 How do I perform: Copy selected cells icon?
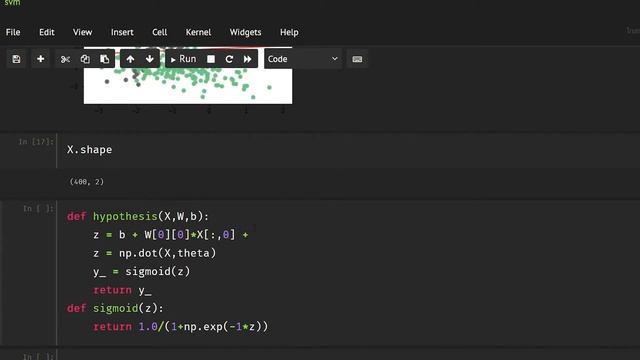click(x=85, y=59)
